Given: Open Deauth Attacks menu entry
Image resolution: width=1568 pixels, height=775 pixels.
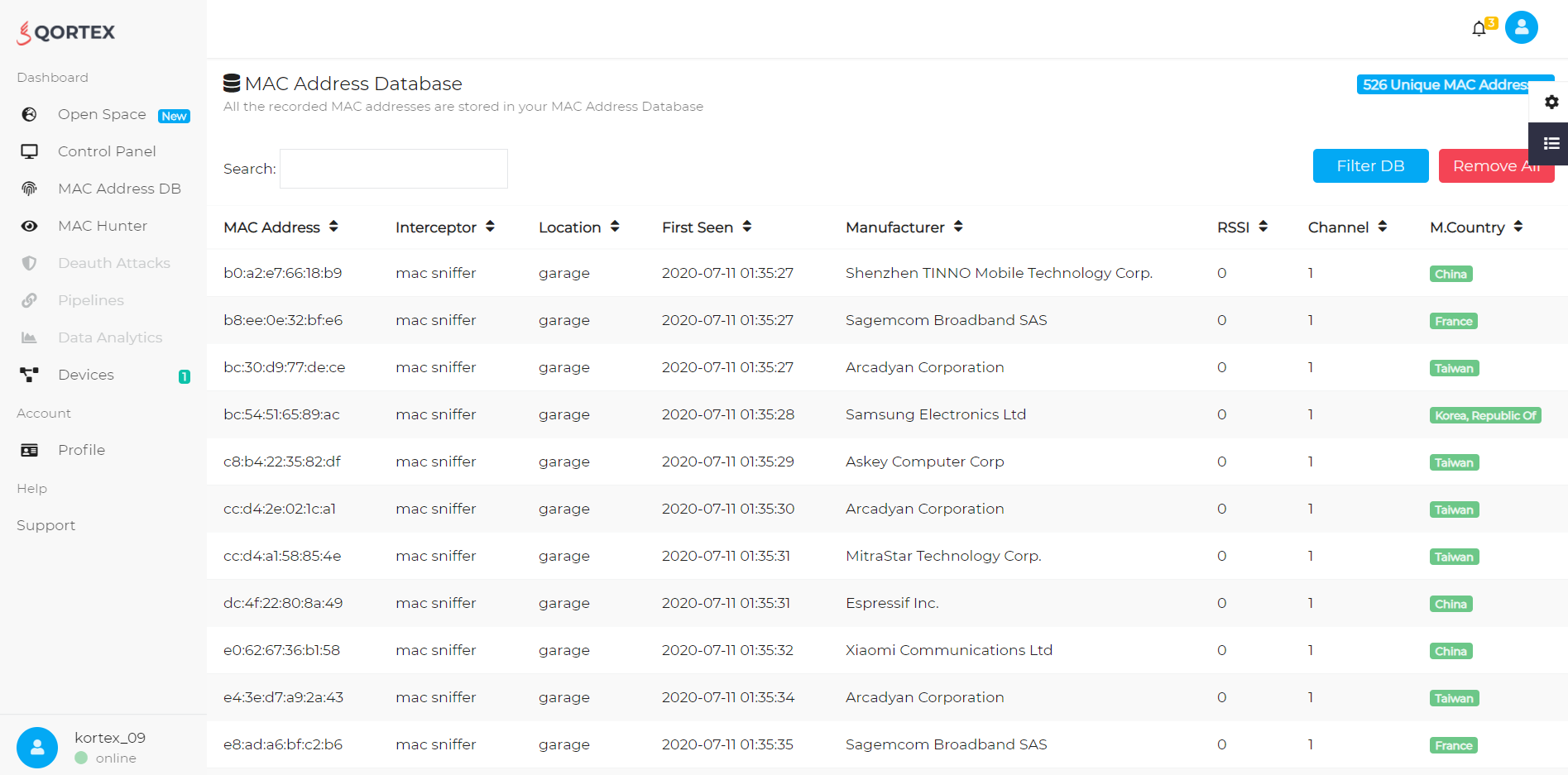Looking at the screenshot, I should pyautogui.click(x=114, y=263).
